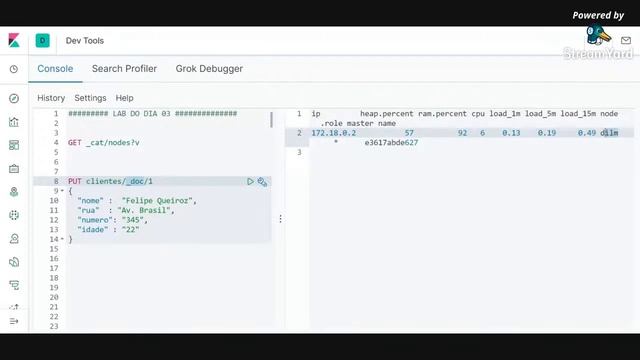Click line number 3 in output gutter

(x=299, y=152)
